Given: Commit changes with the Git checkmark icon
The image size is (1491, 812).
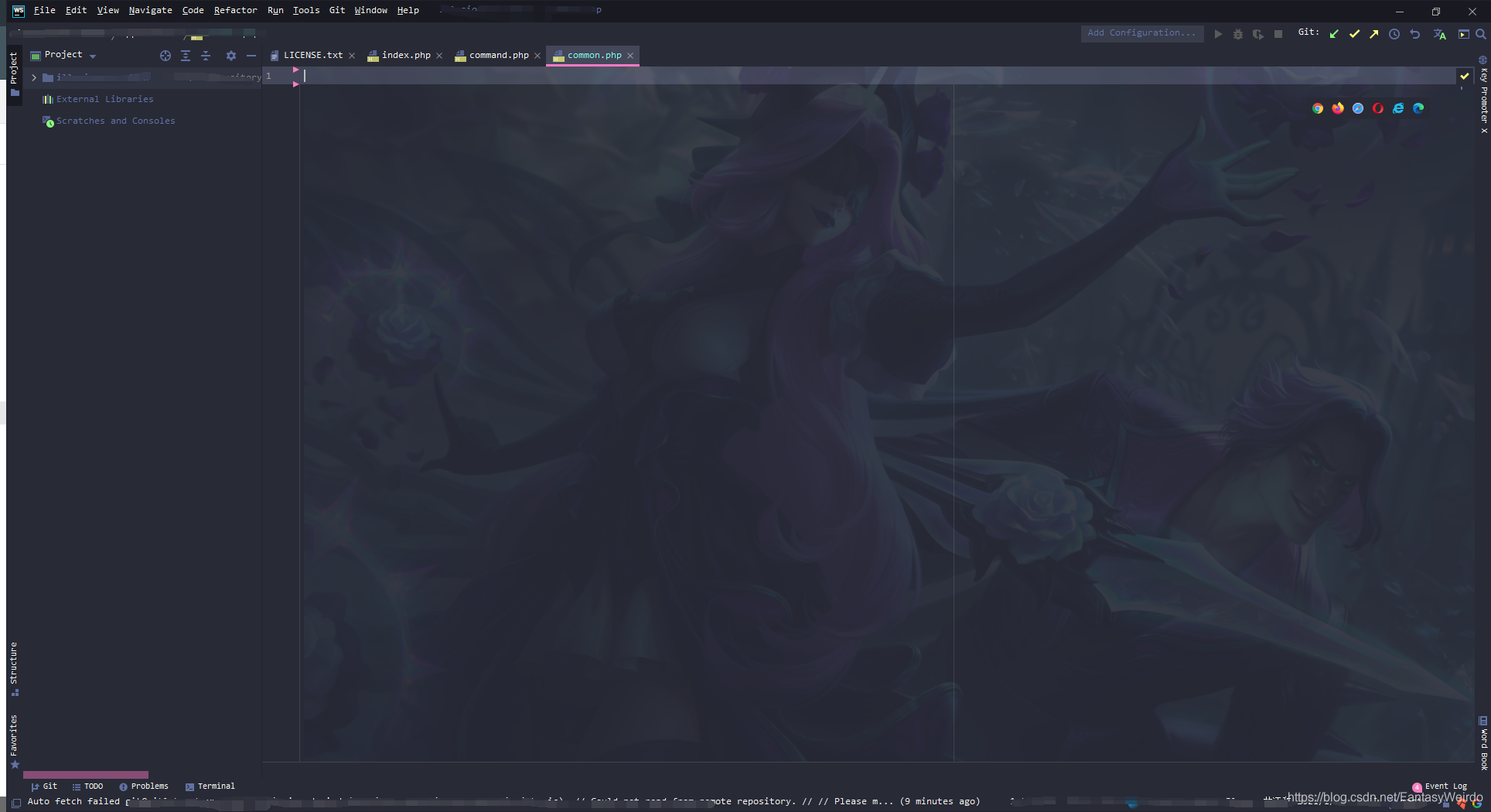Looking at the screenshot, I should [x=1354, y=34].
